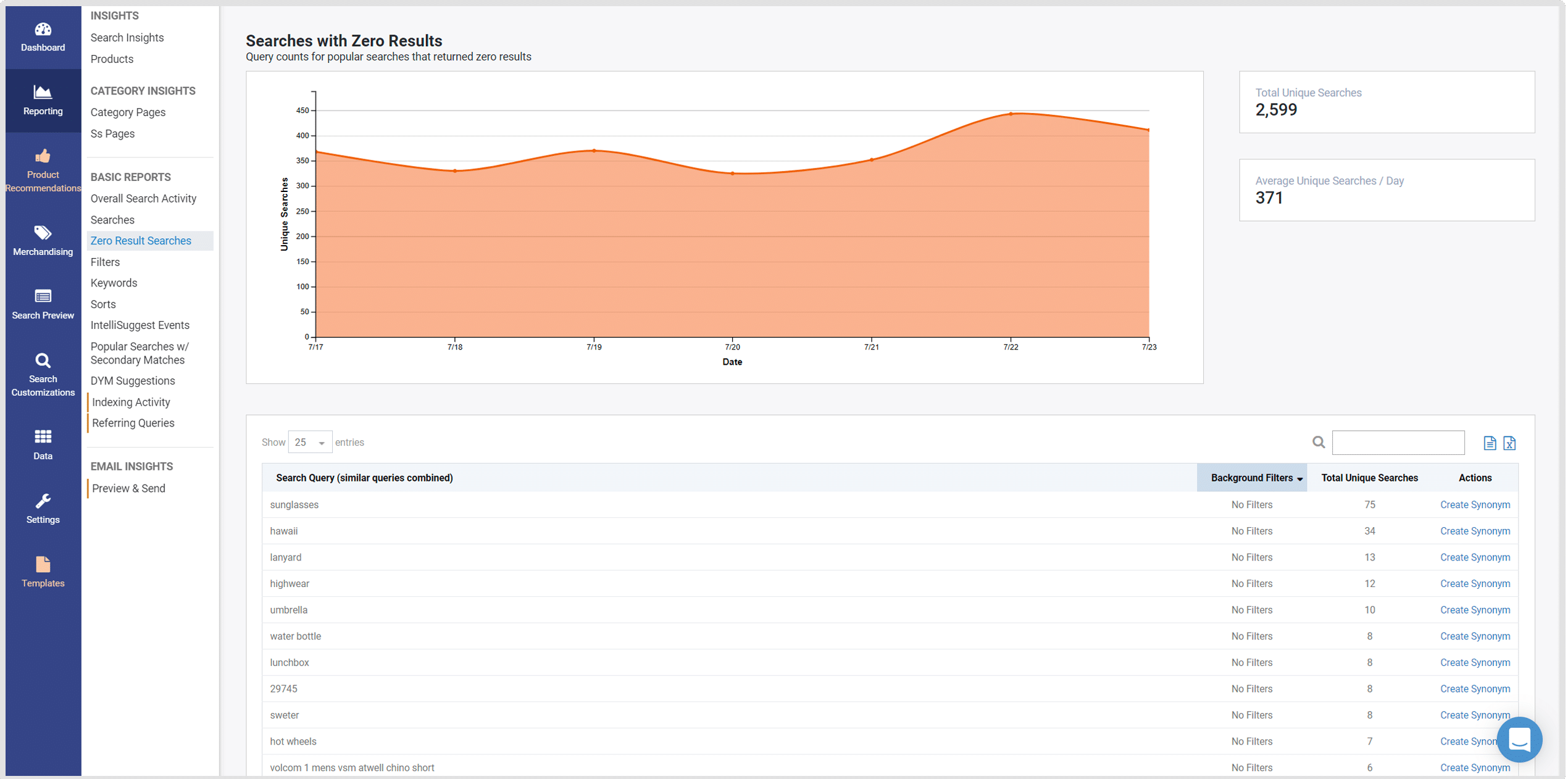Sort by Background Filters column
1568x779 pixels.
pyautogui.click(x=1251, y=478)
